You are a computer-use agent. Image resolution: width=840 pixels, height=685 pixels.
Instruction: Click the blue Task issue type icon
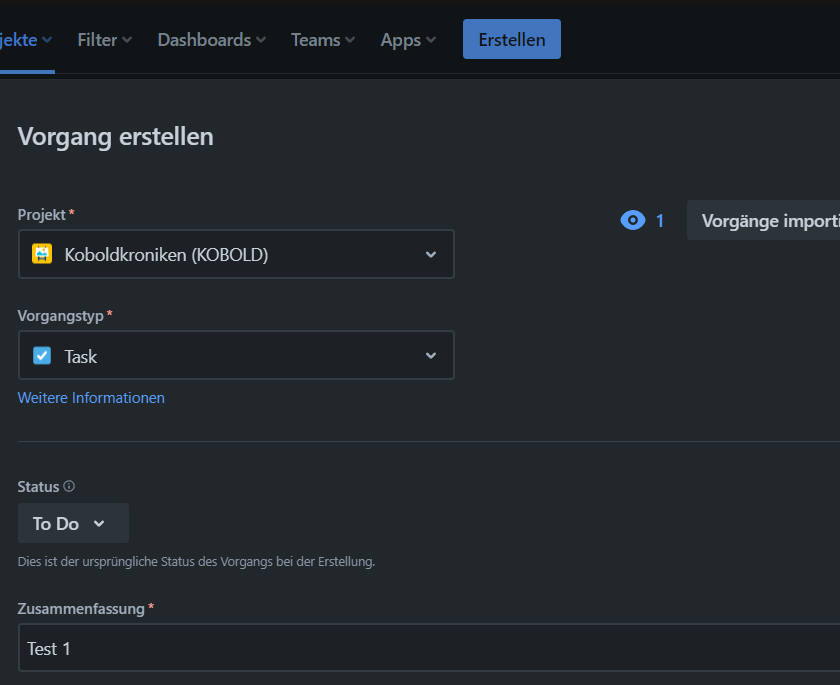[42, 355]
